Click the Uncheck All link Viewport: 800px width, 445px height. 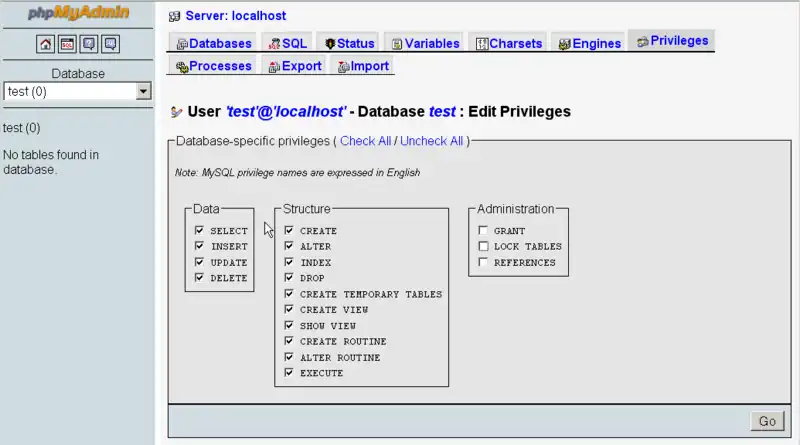(431, 141)
